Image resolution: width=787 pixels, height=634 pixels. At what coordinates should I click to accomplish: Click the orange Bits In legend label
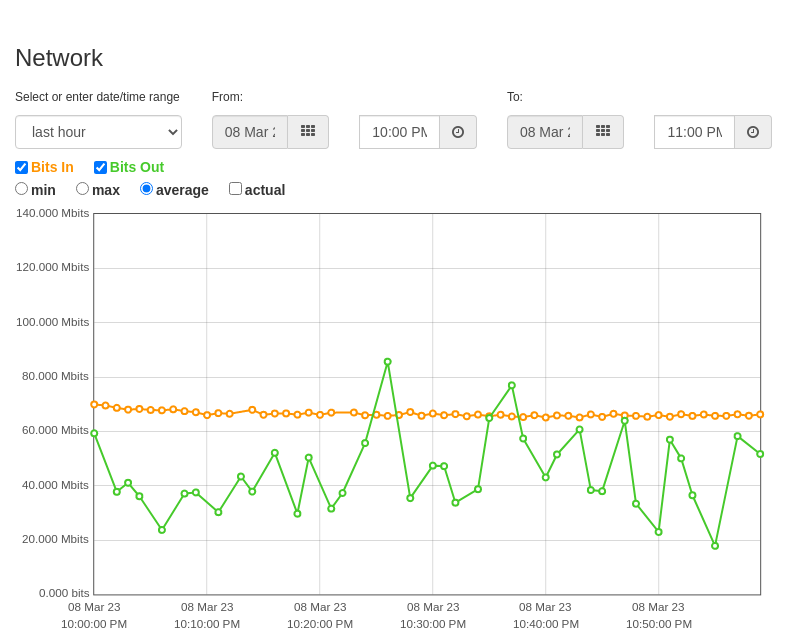(52, 167)
